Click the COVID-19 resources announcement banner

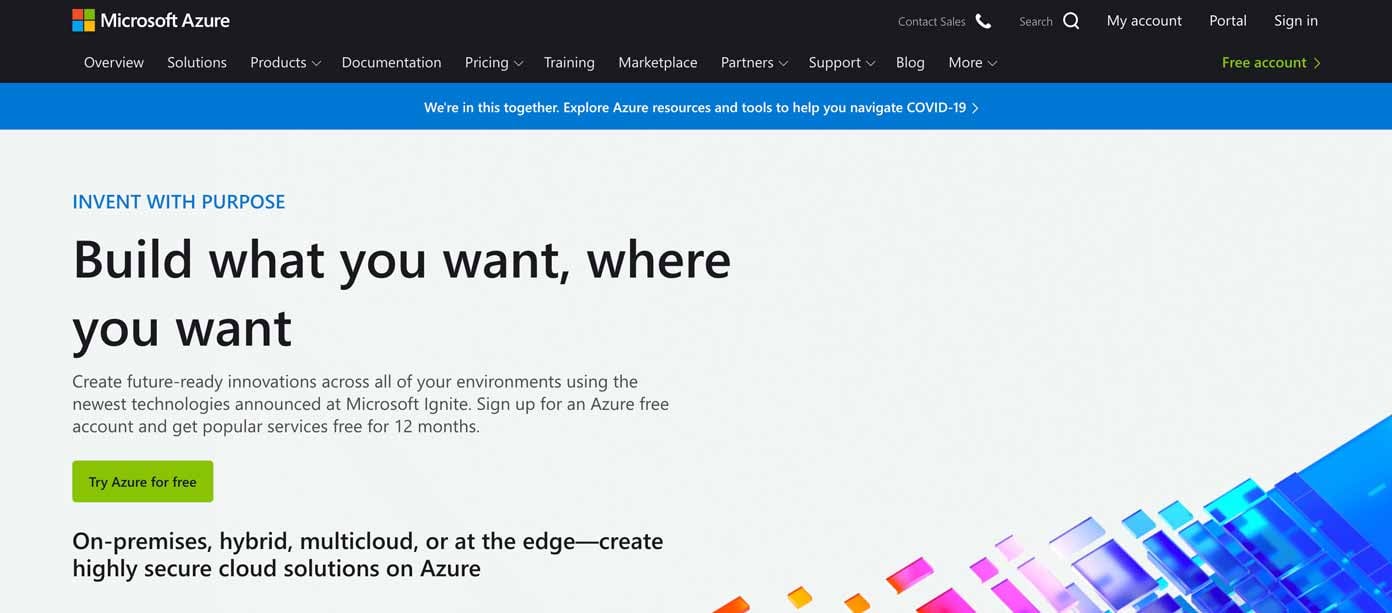[696, 106]
